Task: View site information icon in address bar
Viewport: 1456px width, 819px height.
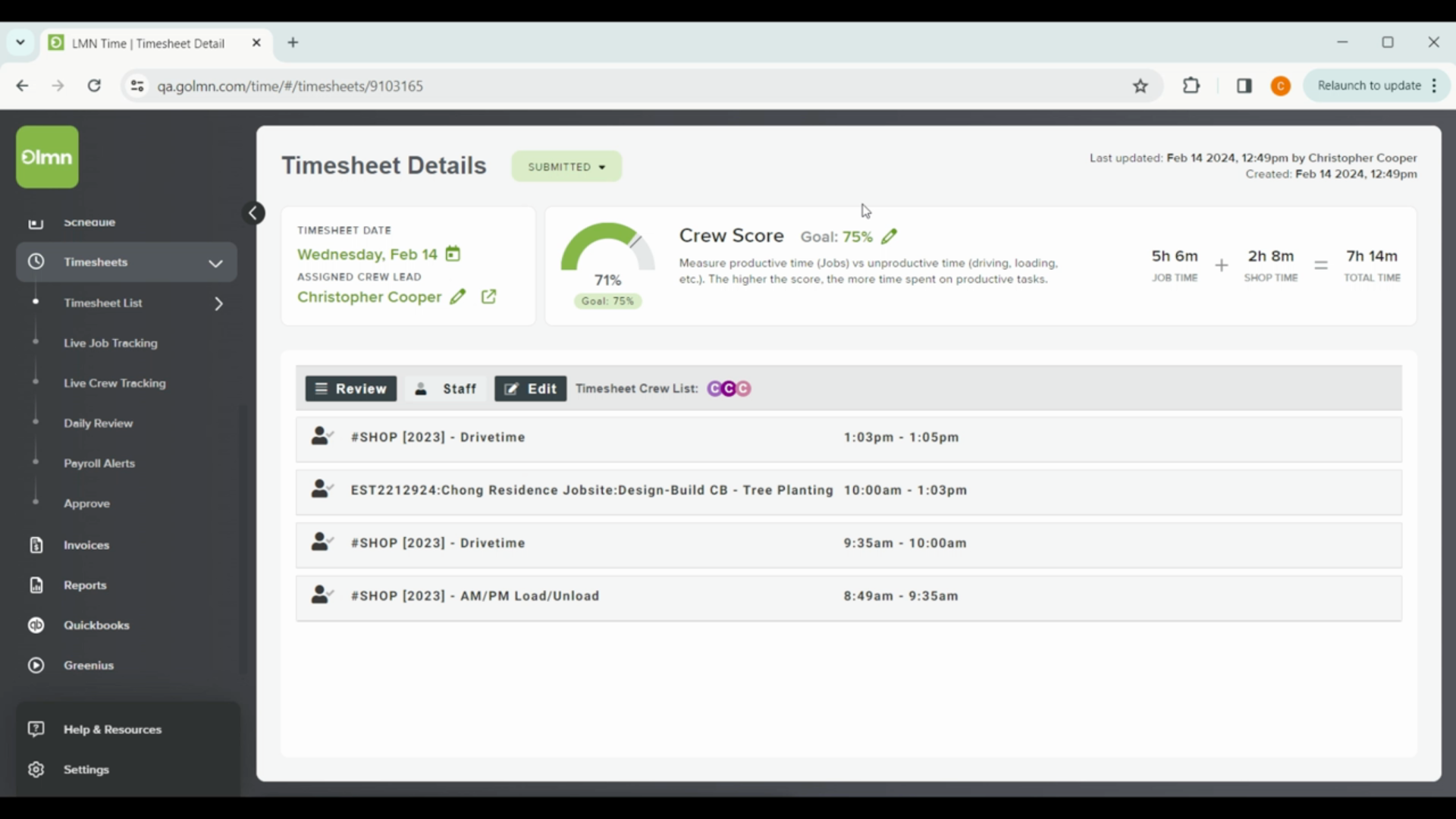Action: pyautogui.click(x=137, y=86)
